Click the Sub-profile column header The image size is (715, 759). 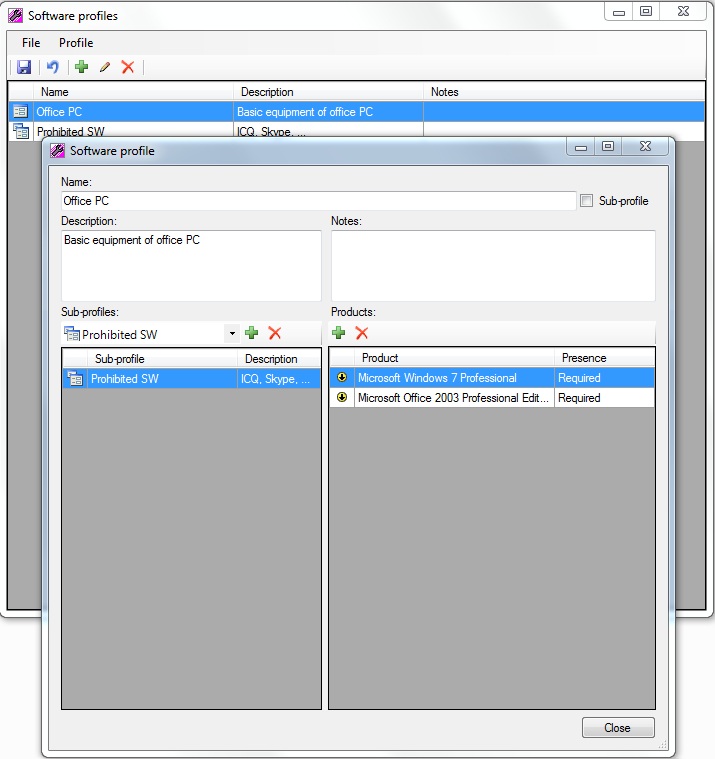click(x=162, y=359)
